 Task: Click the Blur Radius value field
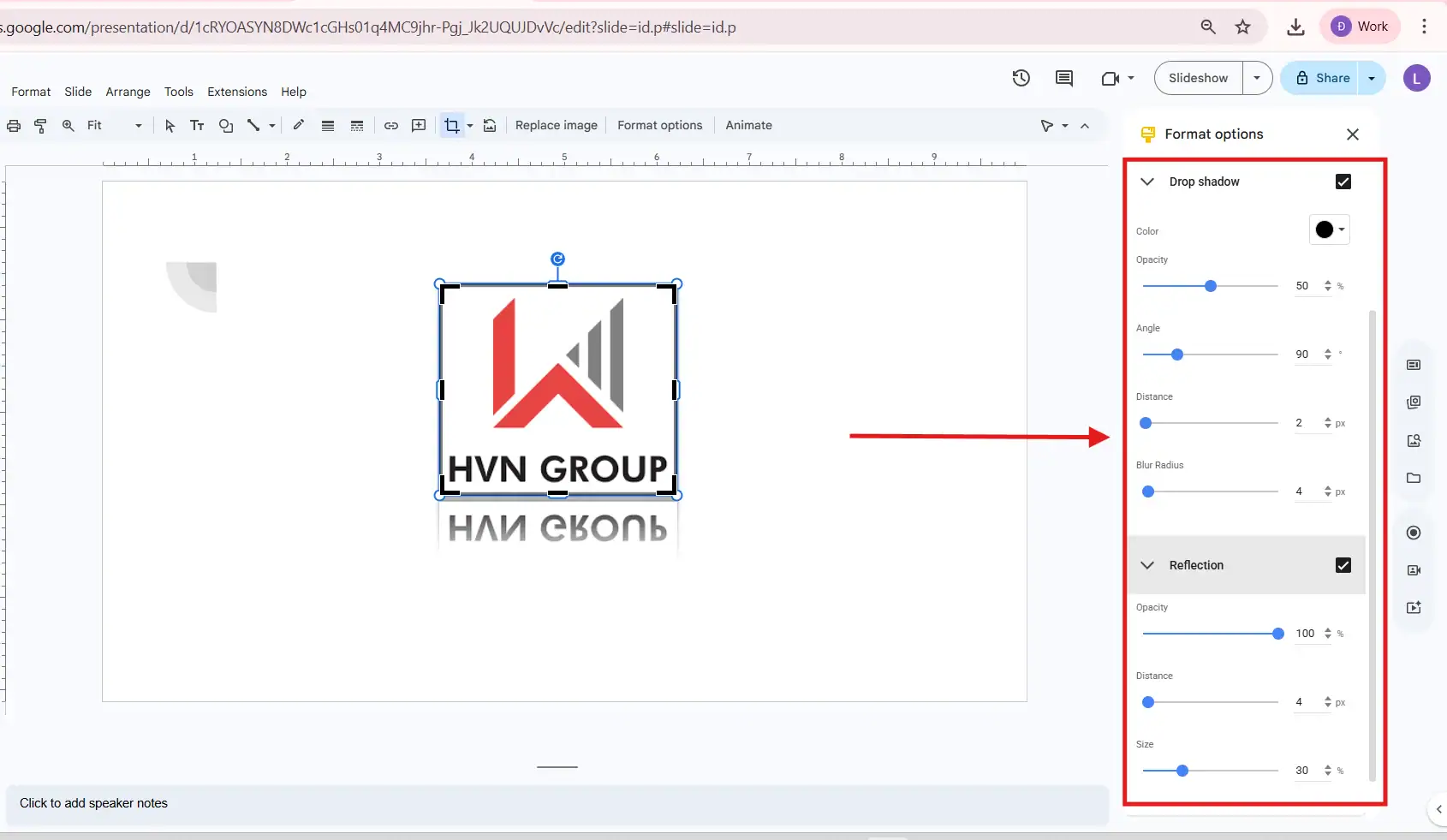(x=1307, y=491)
